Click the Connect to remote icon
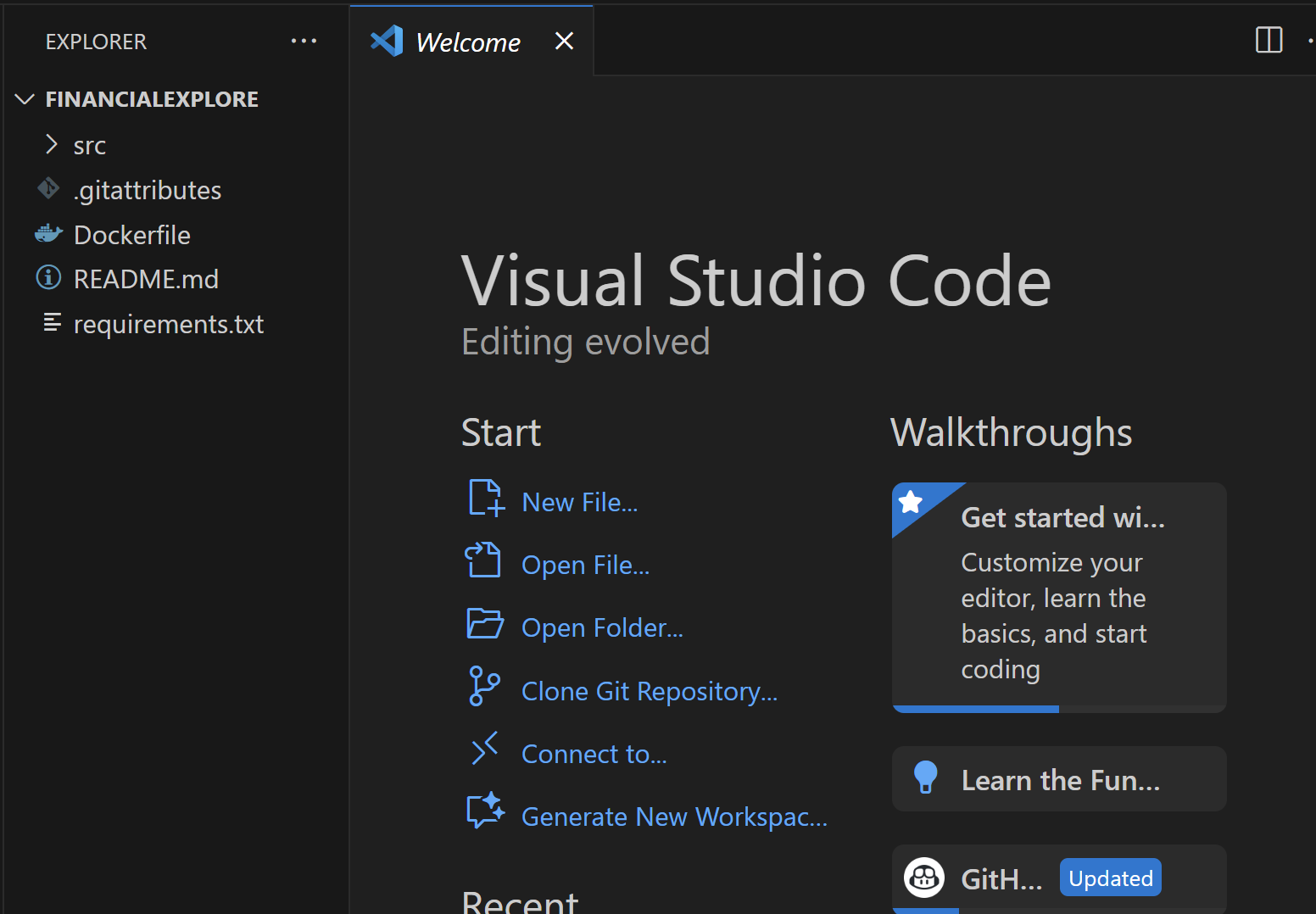 (484, 750)
